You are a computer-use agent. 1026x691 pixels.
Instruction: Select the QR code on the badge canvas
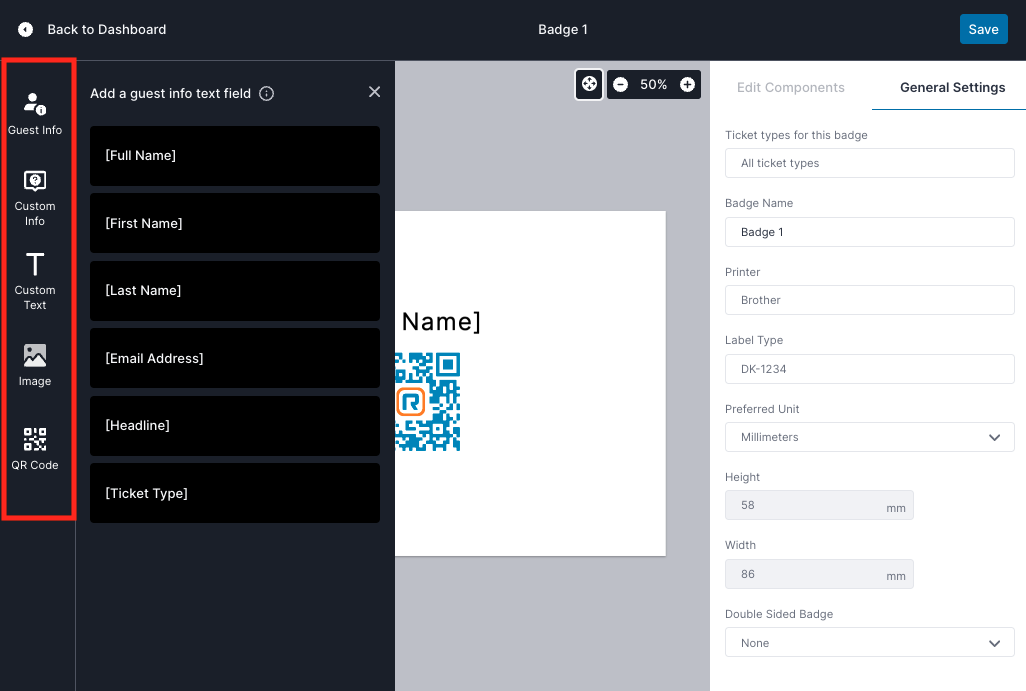point(428,402)
